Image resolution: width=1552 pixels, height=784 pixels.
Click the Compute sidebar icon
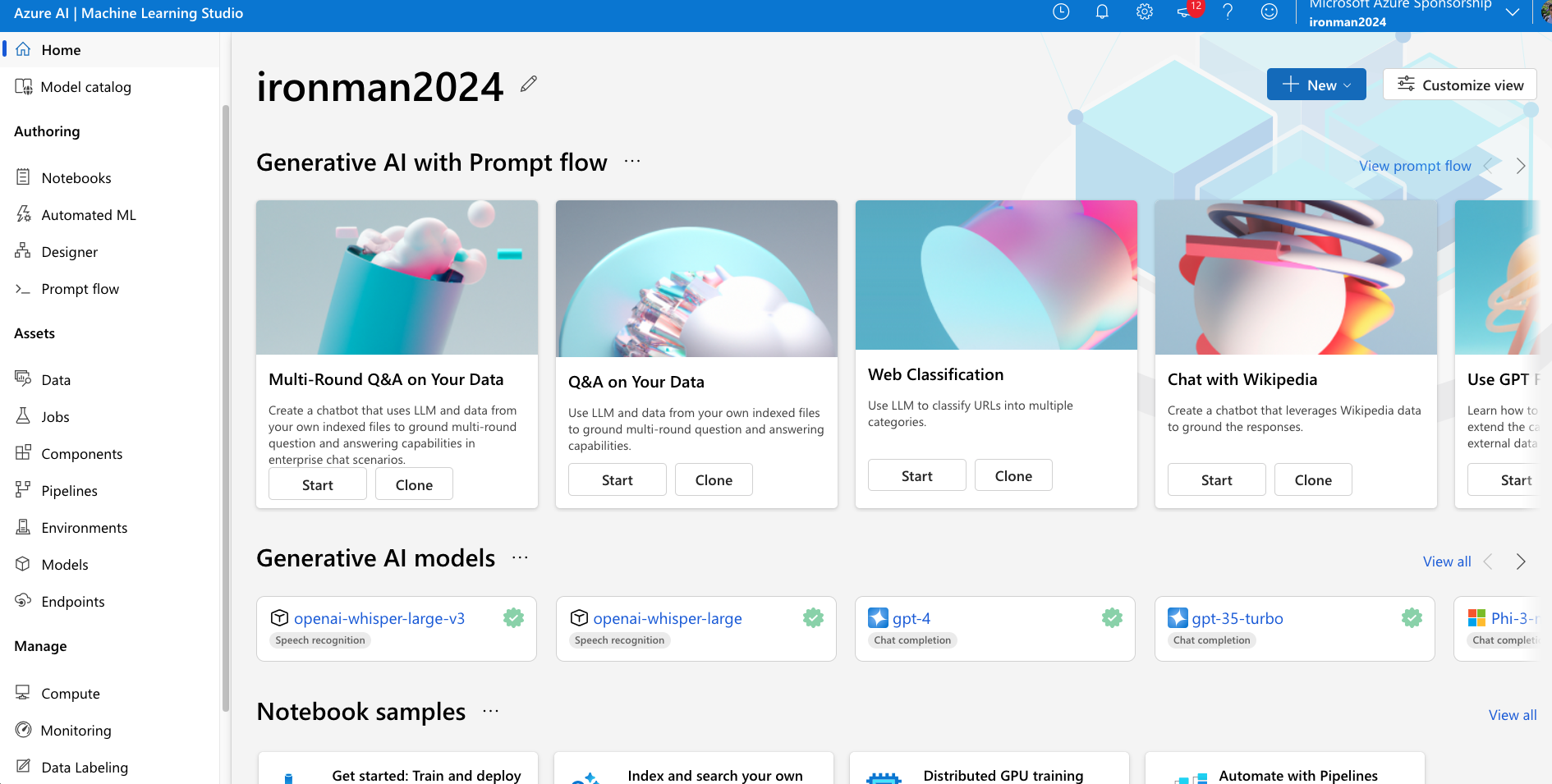(23, 693)
